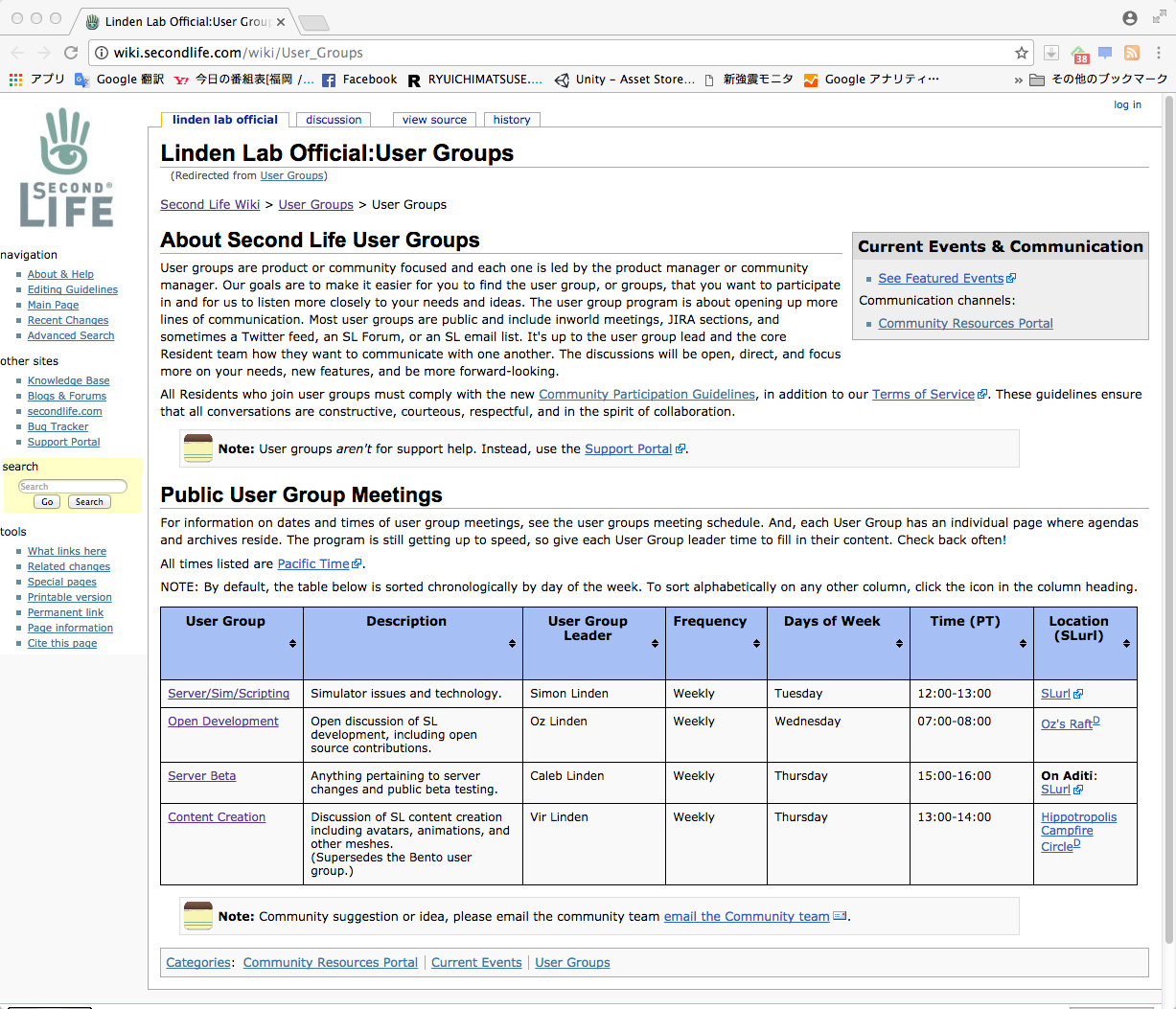Open the アプリ apps grid bookmark
Viewport: 1176px width, 1009px height.
click(36, 80)
